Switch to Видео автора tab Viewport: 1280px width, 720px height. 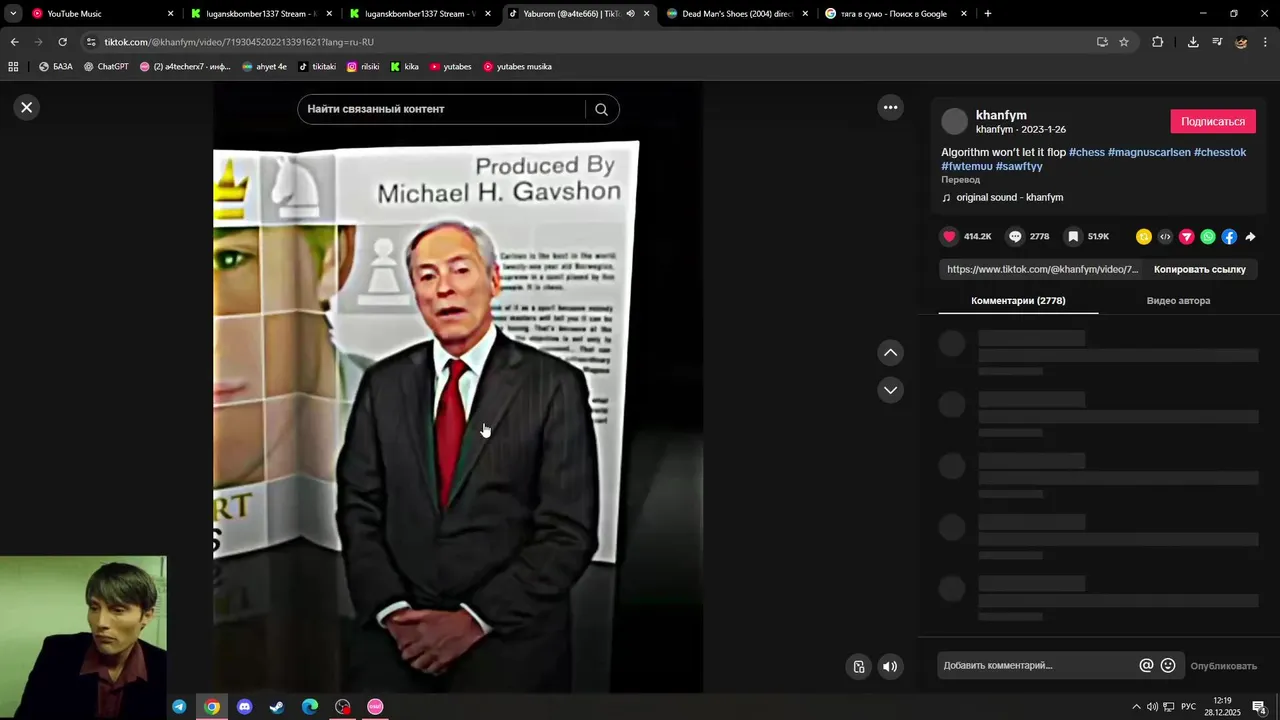click(1178, 300)
